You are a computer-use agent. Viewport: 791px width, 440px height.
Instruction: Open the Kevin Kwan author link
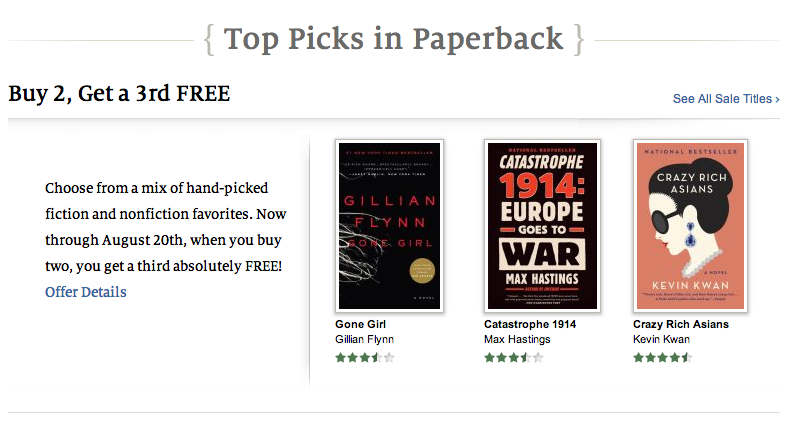coord(662,340)
